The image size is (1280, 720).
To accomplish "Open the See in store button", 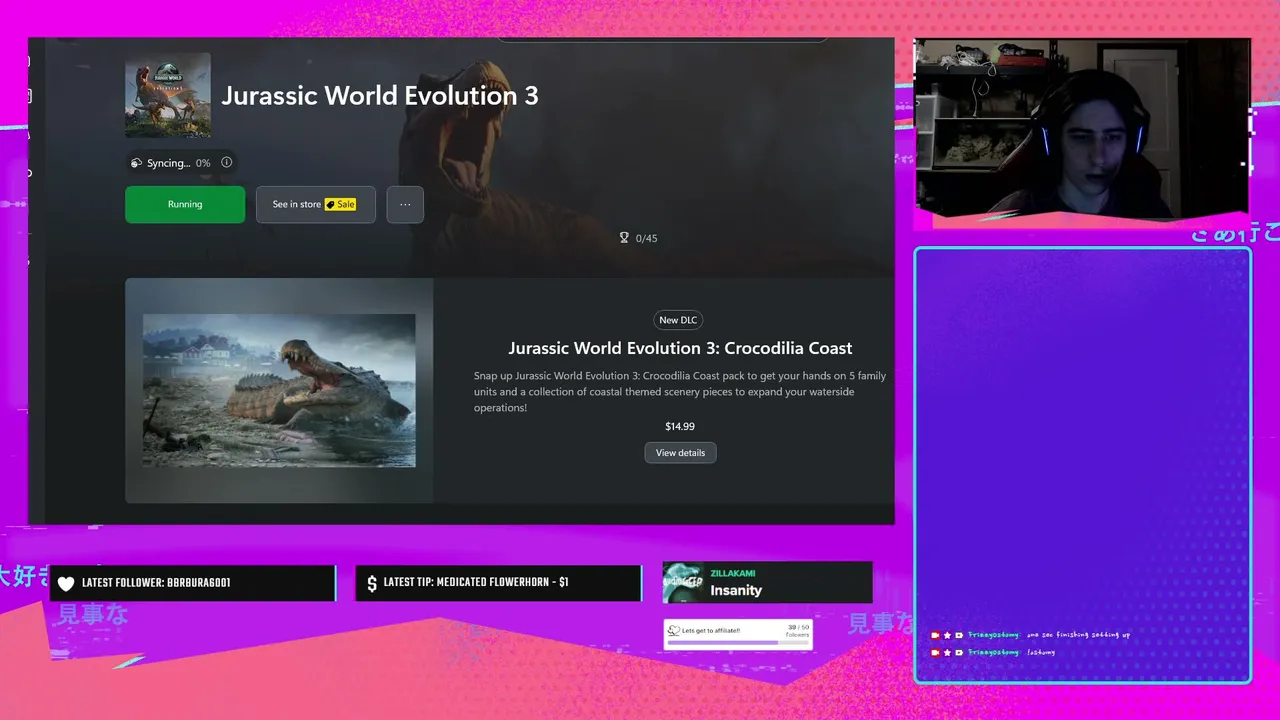I will click(x=316, y=204).
